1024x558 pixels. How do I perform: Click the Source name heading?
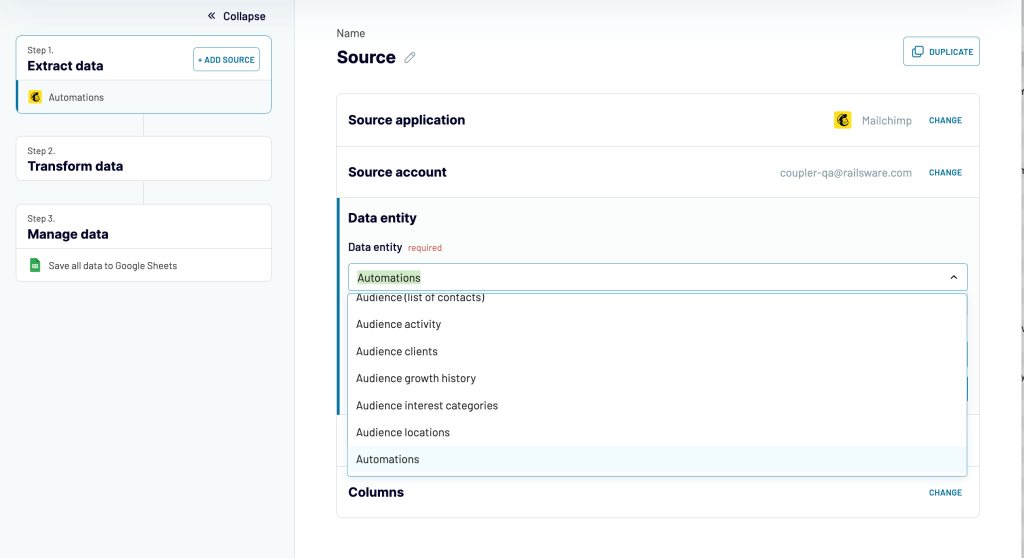click(366, 57)
